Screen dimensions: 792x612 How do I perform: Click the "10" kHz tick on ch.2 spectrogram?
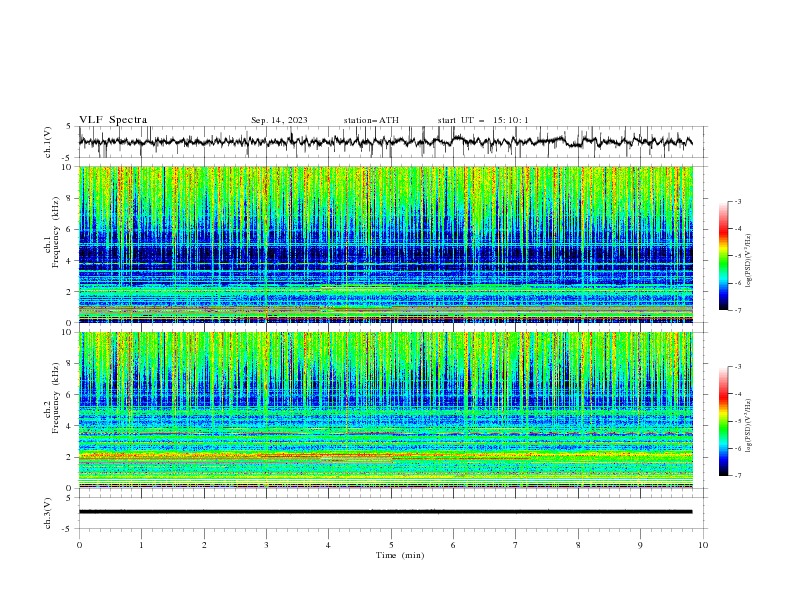pyautogui.click(x=69, y=332)
